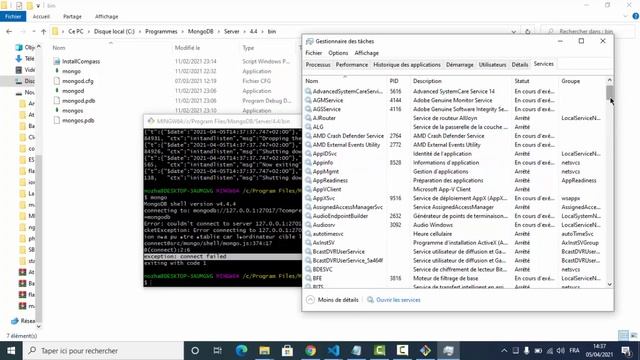Click the volume icon in system tray
This screenshot has height=360, width=640.
pyautogui.click(x=561, y=351)
